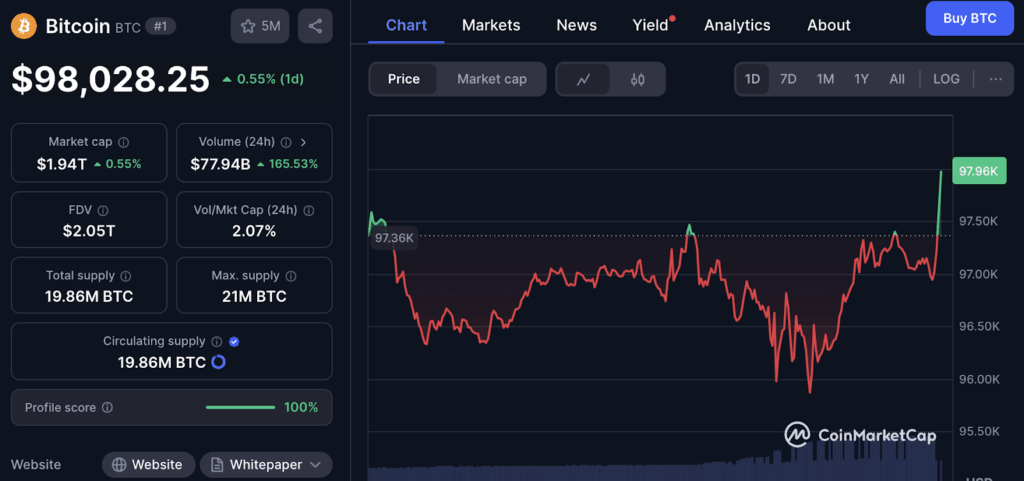Click the Buy BTC button
1024x481 pixels.
969,18
